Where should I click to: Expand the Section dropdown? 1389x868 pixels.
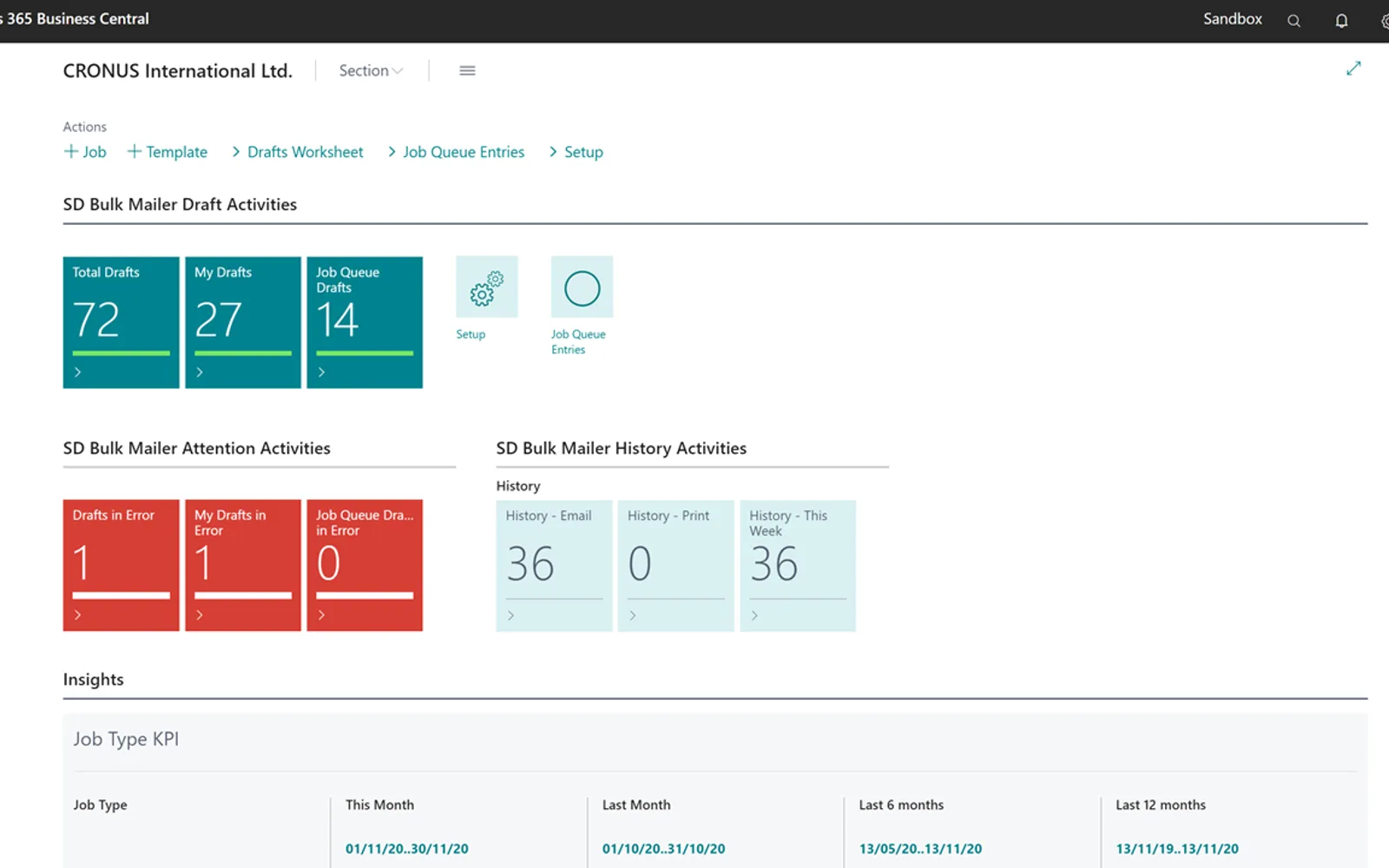pyautogui.click(x=371, y=70)
